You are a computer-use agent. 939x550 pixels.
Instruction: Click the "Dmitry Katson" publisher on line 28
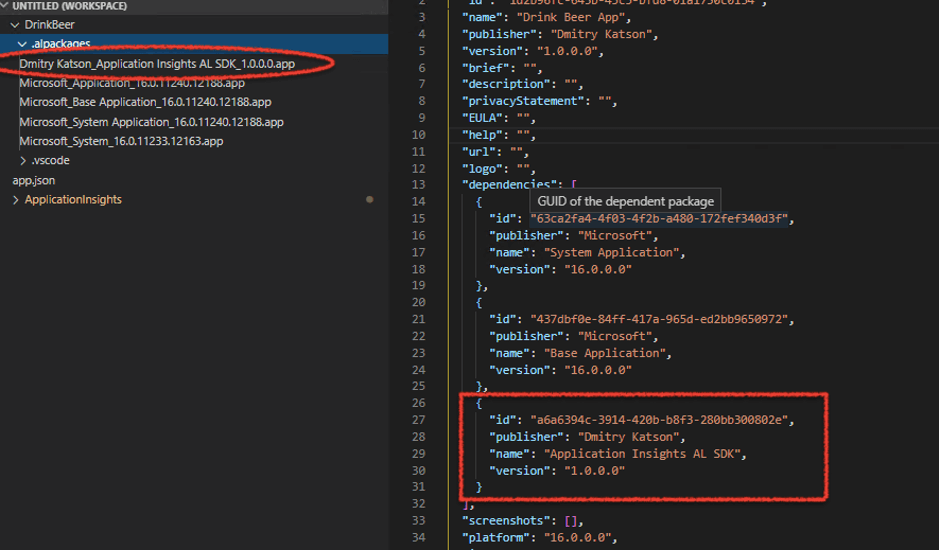[x=628, y=437]
